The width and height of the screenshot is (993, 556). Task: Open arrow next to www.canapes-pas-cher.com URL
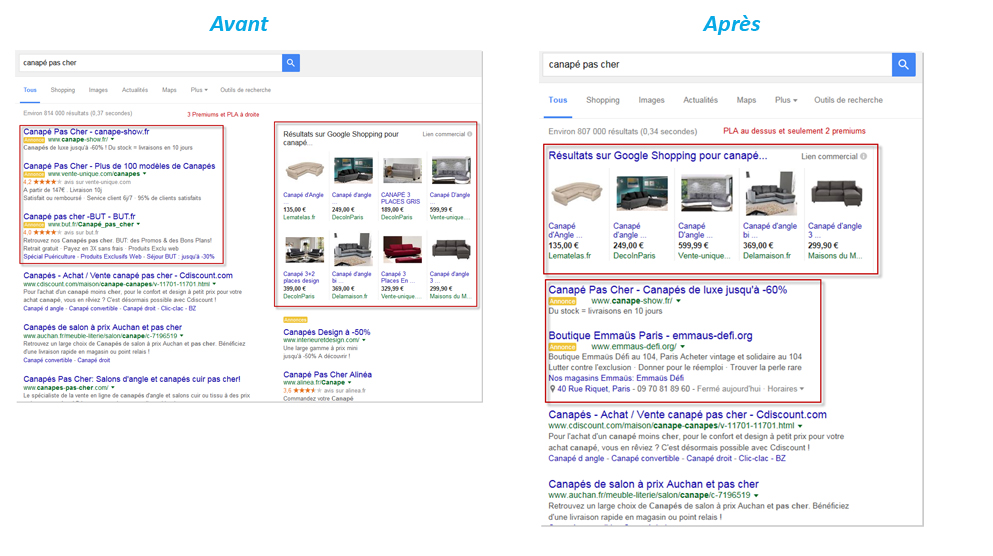click(113, 388)
